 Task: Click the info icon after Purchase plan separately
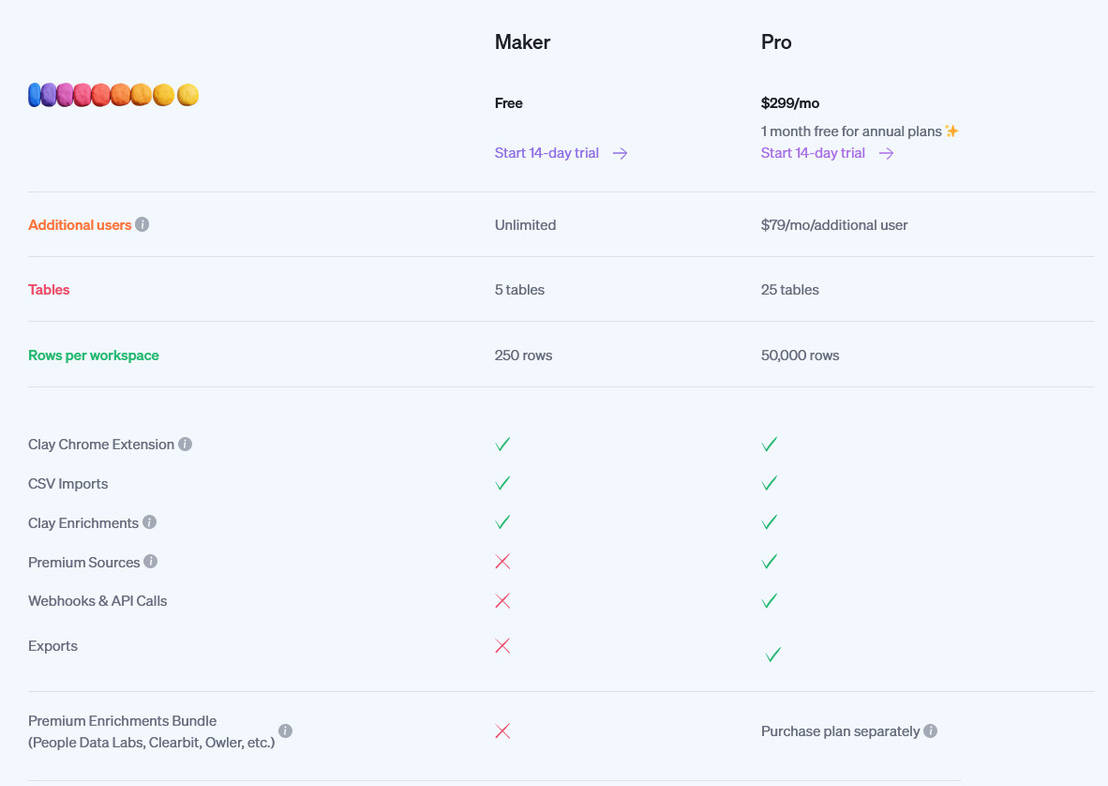click(x=930, y=731)
